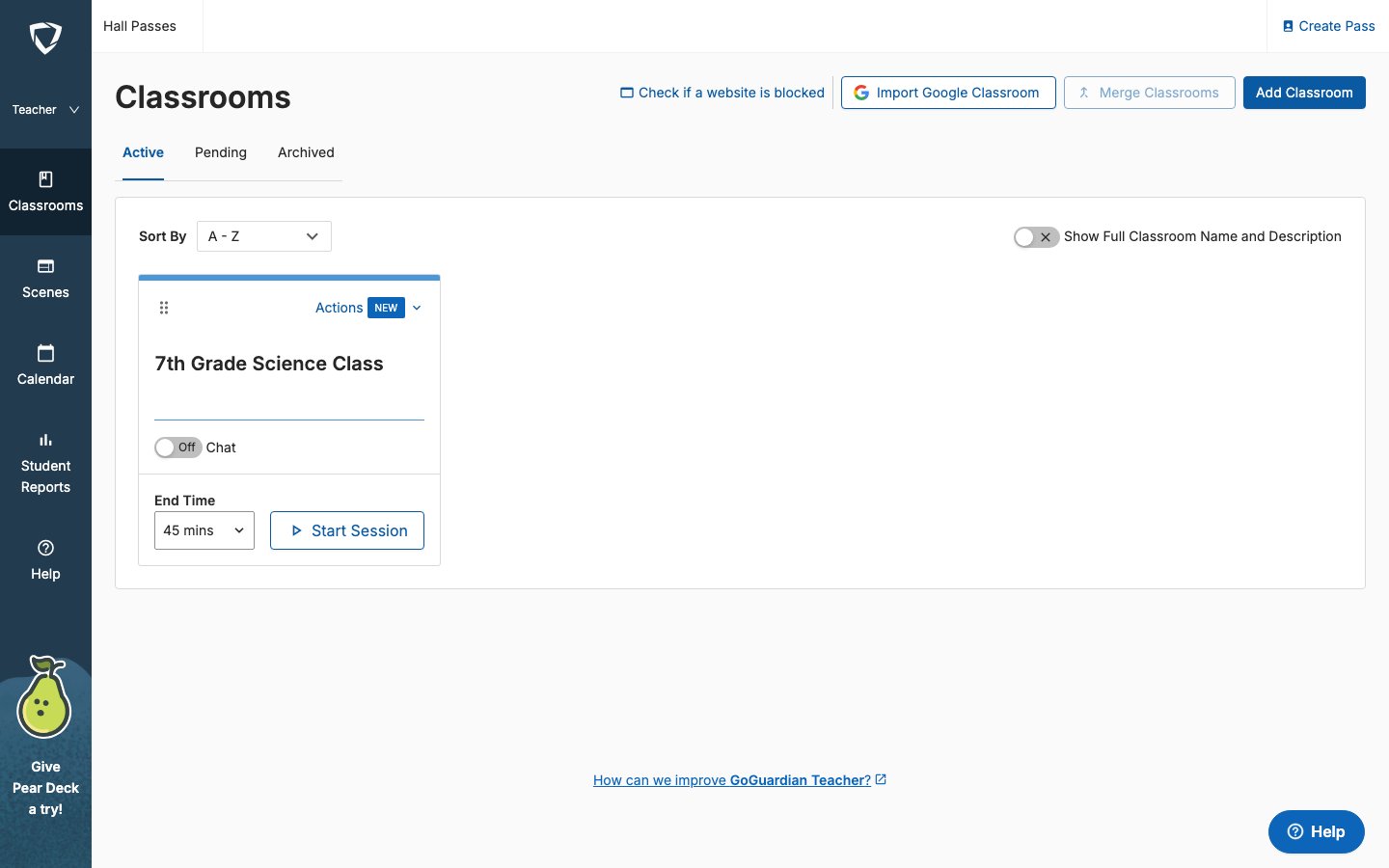Click Start Session button
Screen dimensions: 1389x868
[x=347, y=530]
